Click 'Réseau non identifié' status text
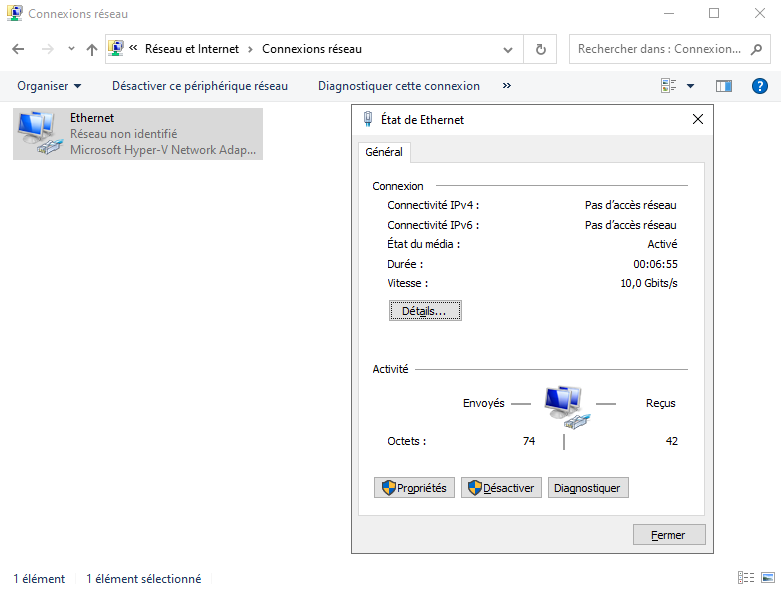 pos(124,134)
